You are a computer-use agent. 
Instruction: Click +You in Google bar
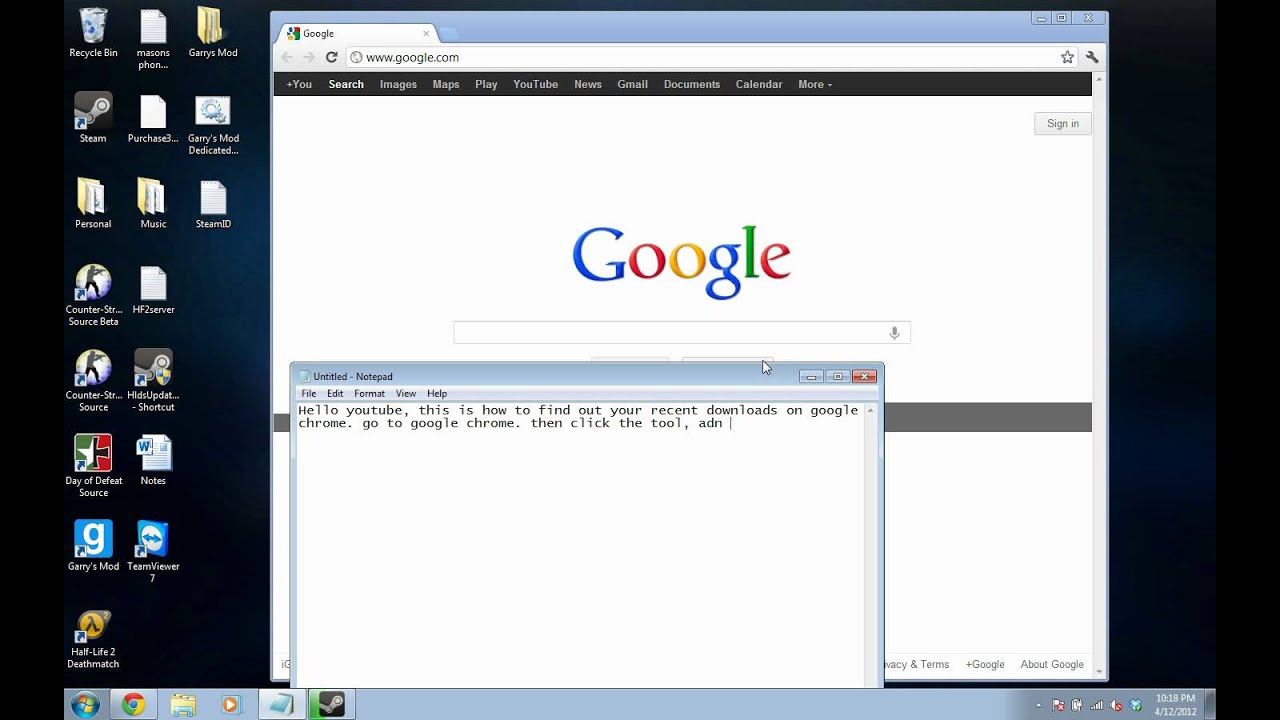[x=299, y=84]
